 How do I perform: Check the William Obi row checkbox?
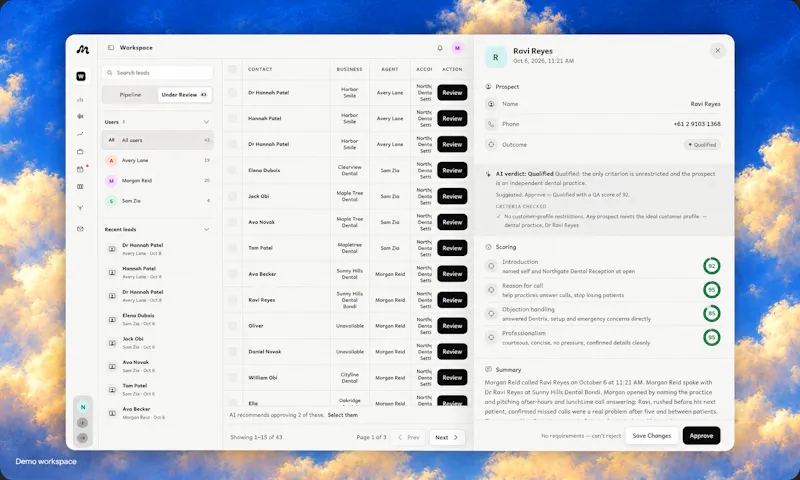232,377
